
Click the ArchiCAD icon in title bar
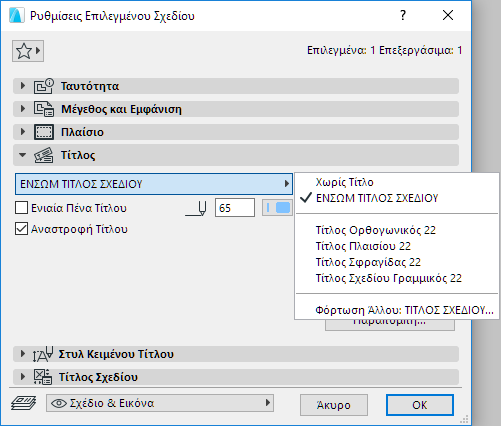pos(17,15)
